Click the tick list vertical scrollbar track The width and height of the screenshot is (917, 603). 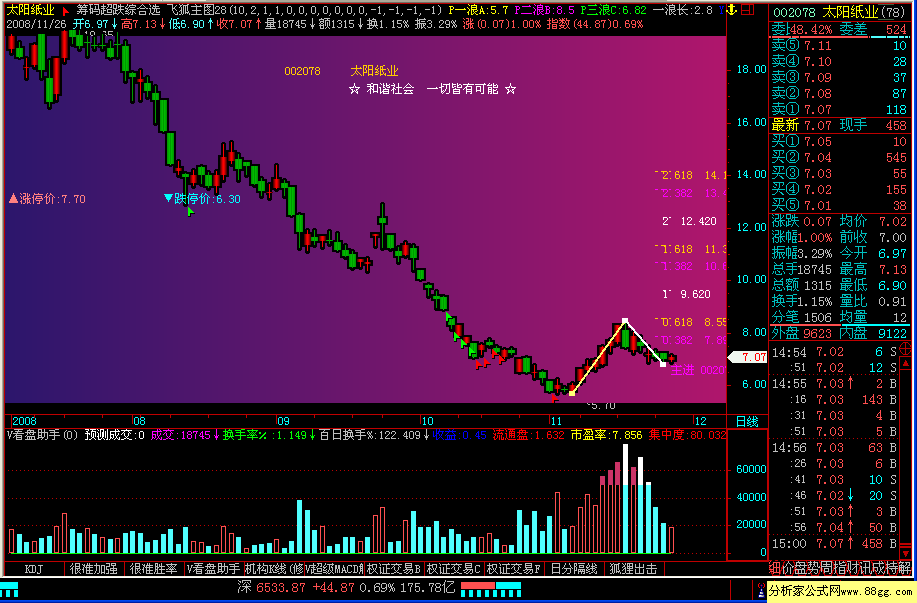(x=905, y=458)
